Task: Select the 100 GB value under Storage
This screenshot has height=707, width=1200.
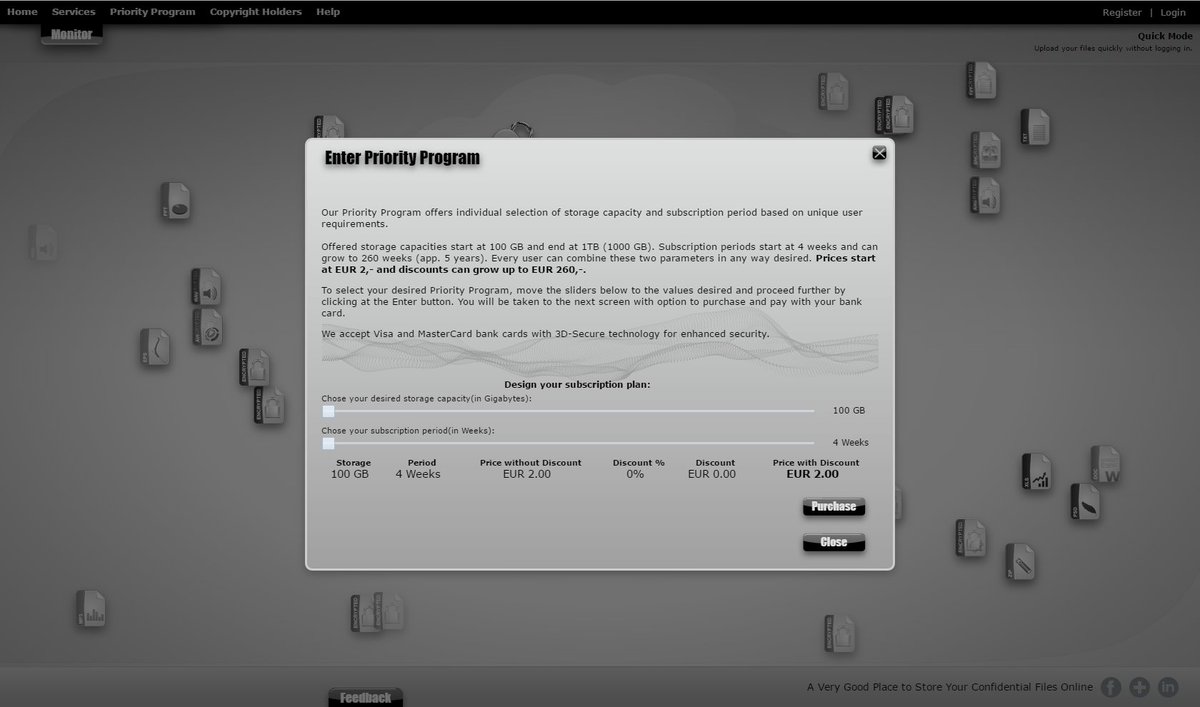Action: [350, 474]
